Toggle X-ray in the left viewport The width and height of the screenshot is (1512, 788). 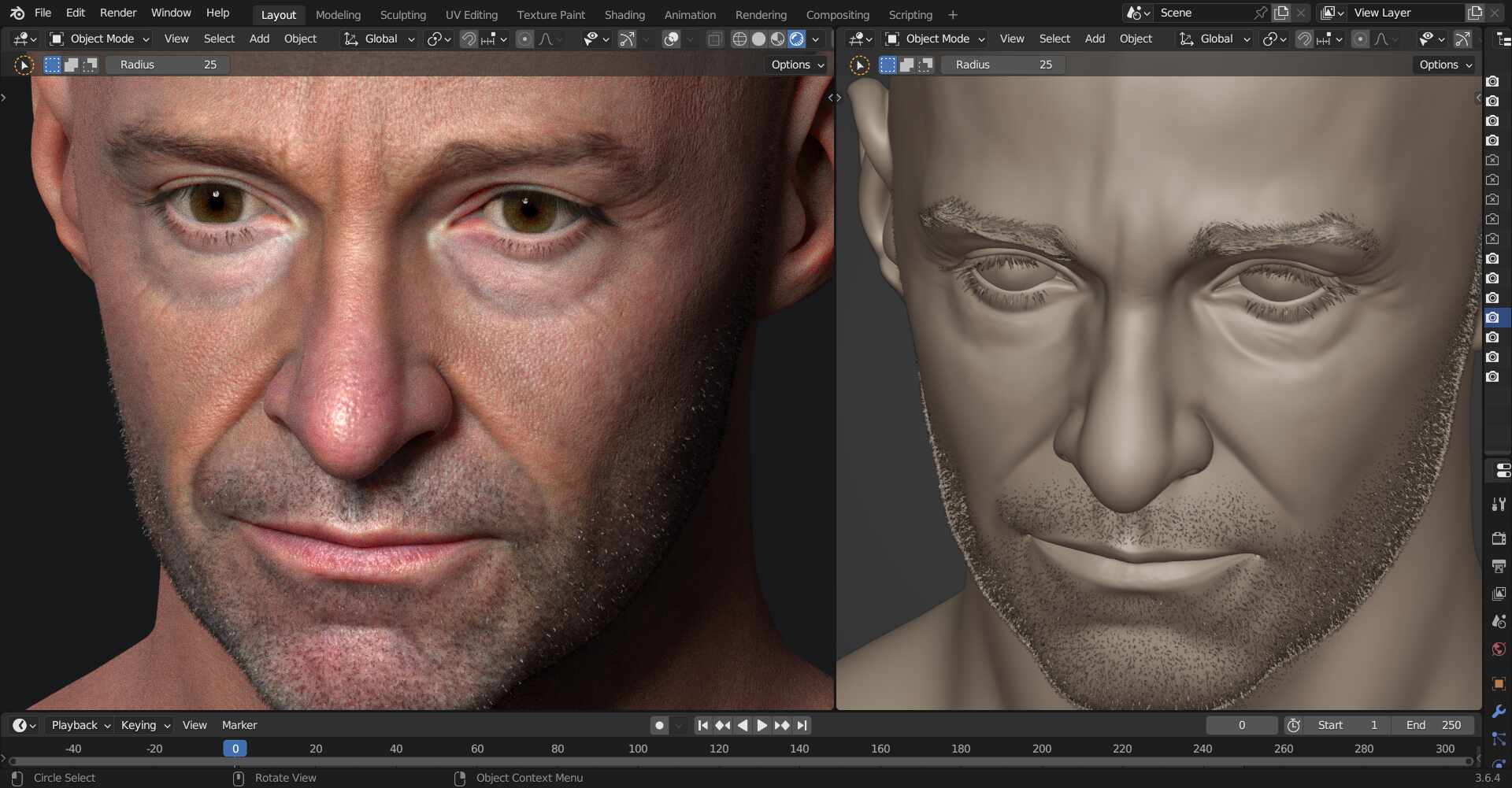pyautogui.click(x=714, y=39)
